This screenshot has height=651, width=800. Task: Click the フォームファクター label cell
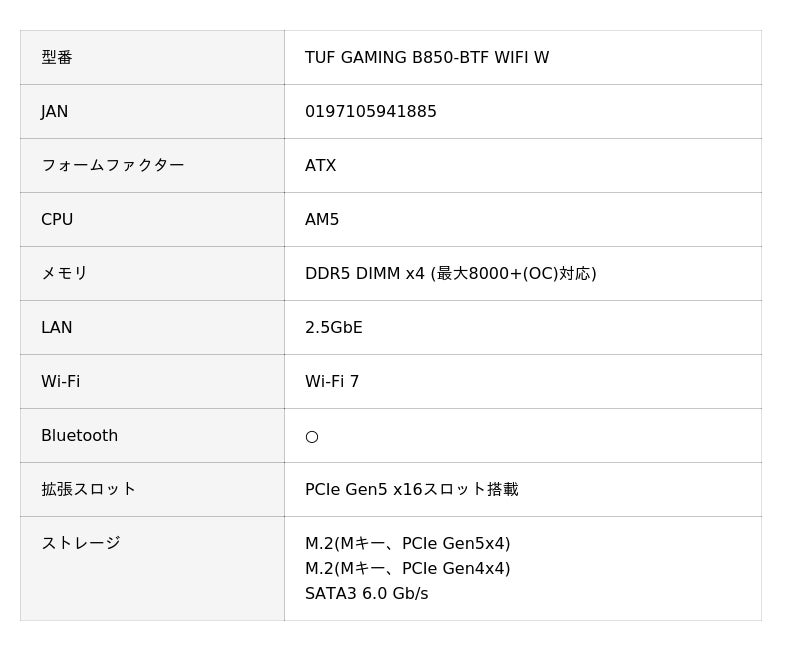(x=113, y=166)
